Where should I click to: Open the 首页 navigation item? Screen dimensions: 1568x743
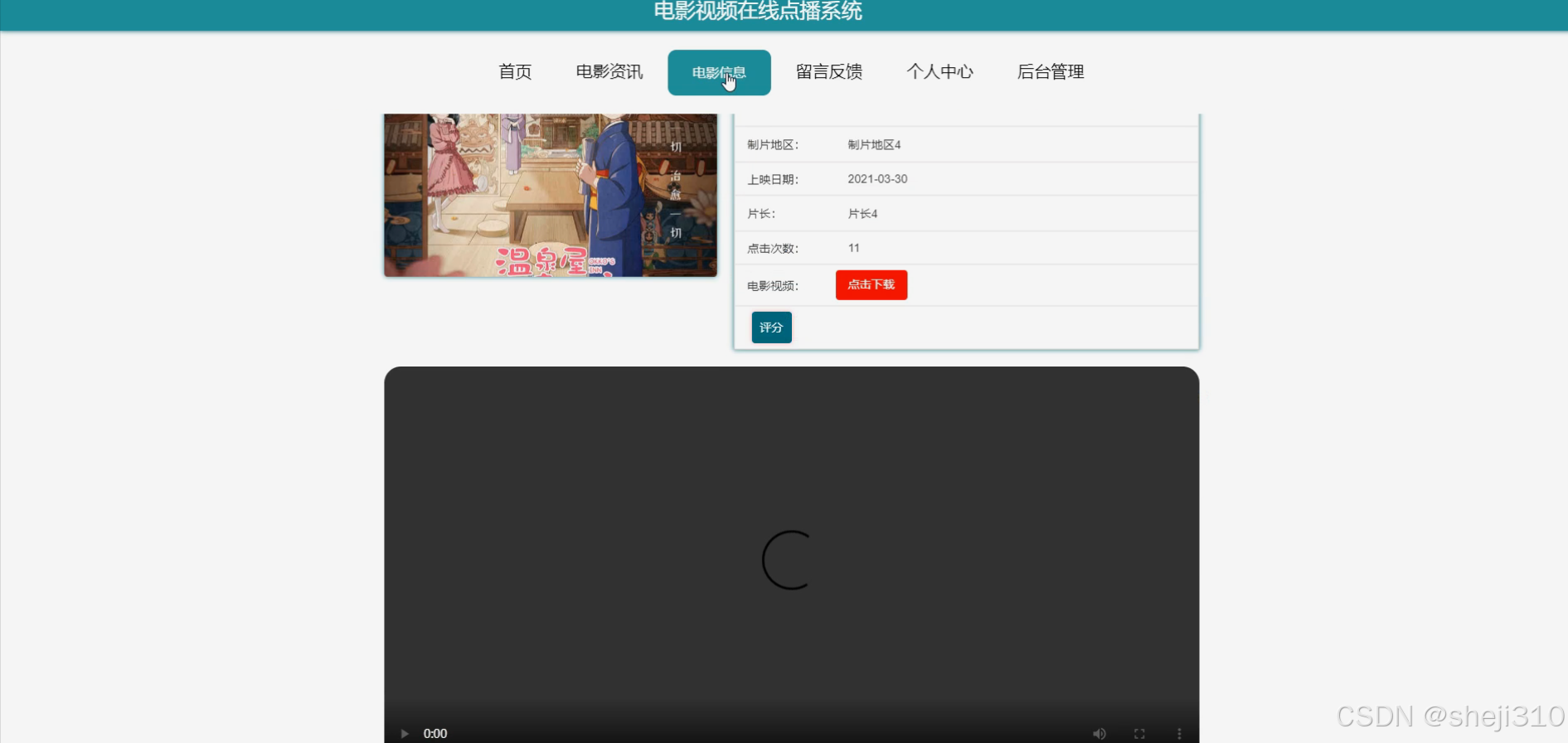tap(515, 72)
